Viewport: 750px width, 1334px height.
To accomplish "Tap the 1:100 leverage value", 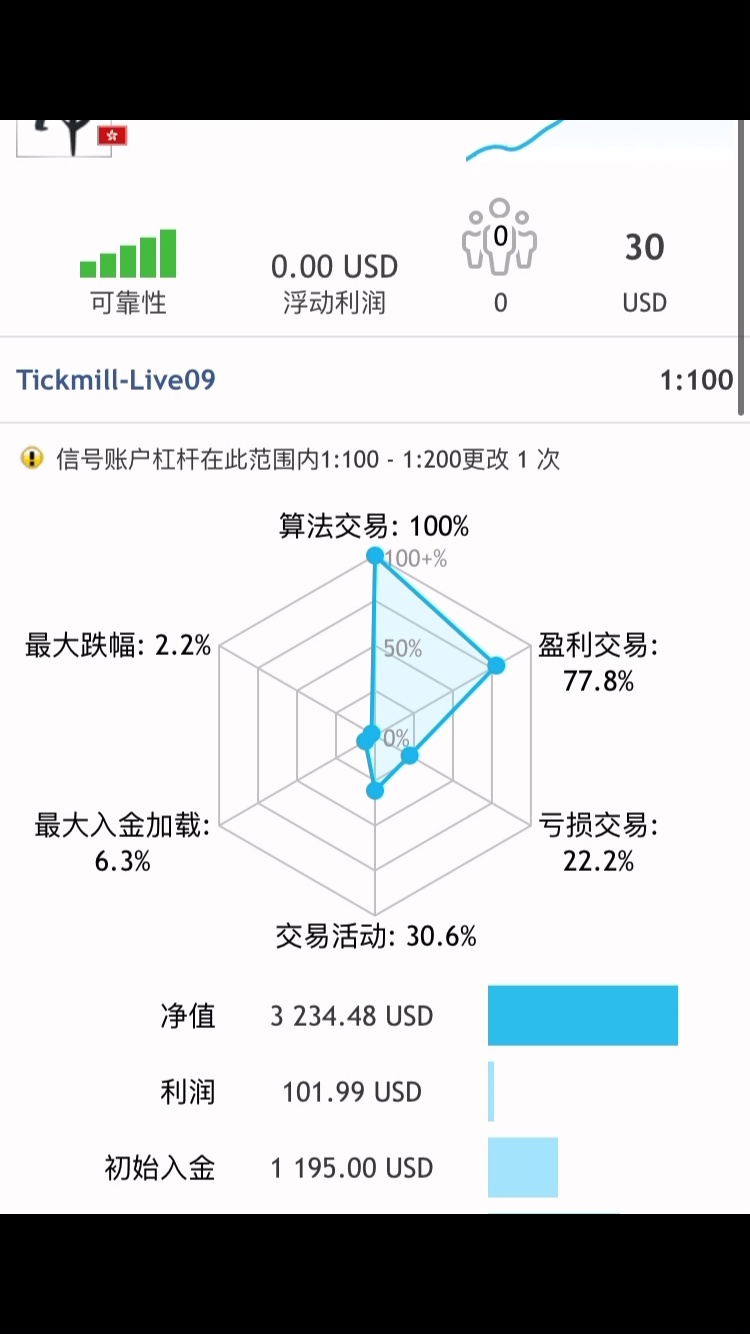I will point(696,380).
